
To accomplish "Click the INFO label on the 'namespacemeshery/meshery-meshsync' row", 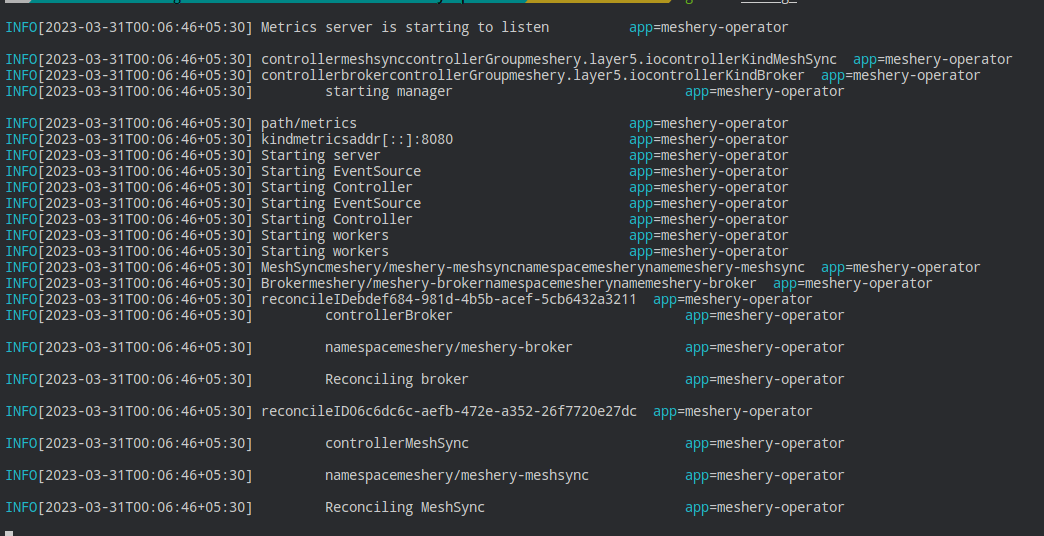I will [x=21, y=475].
